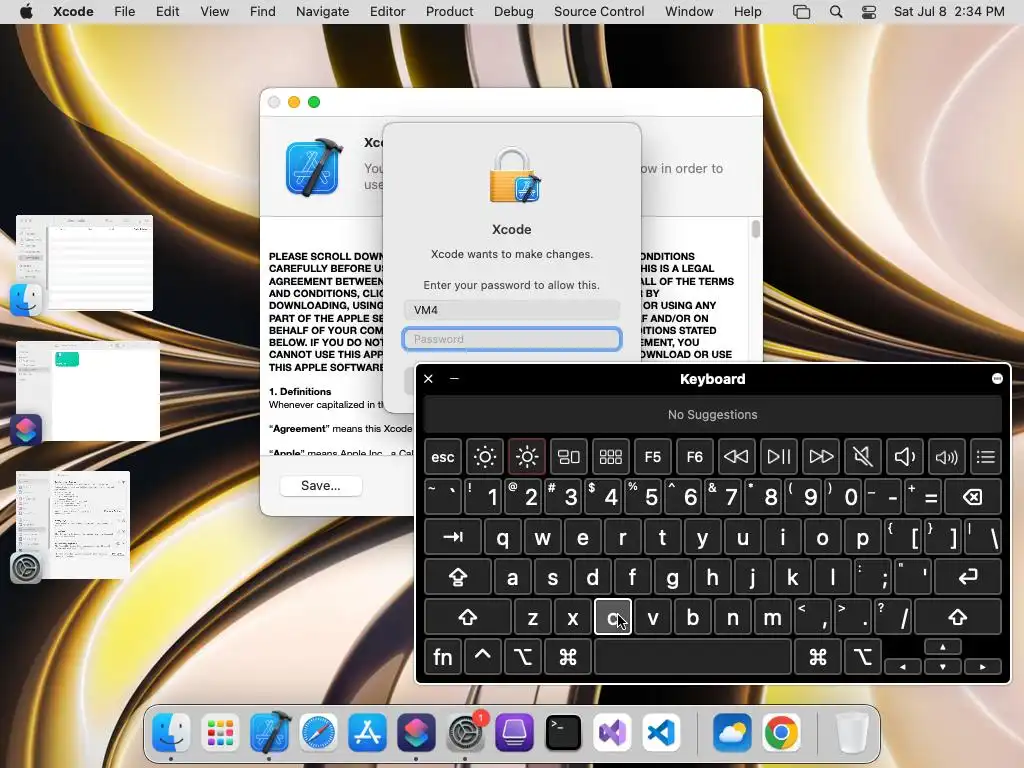
Task: Tap the c key
Action: [613, 617]
